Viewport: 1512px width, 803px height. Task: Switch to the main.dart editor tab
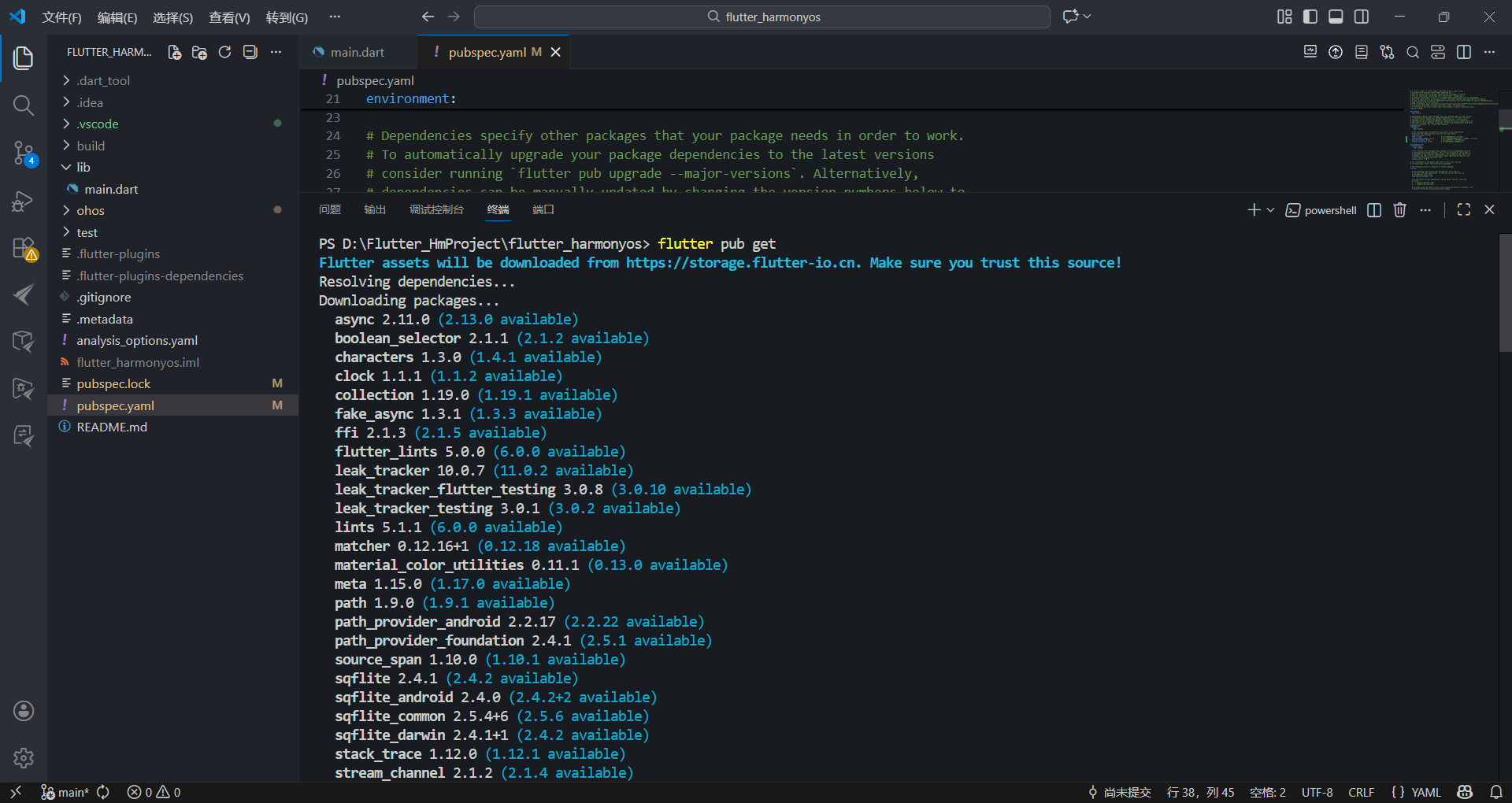358,52
